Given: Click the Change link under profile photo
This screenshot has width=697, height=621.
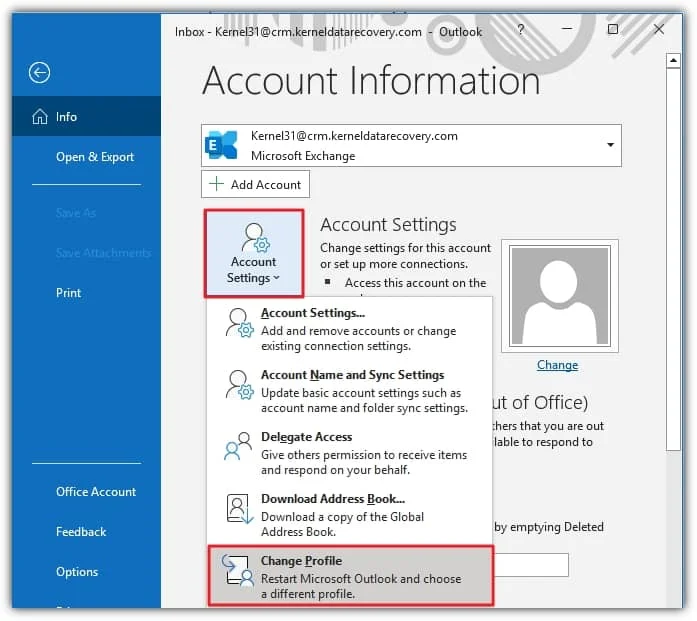Looking at the screenshot, I should [557, 365].
